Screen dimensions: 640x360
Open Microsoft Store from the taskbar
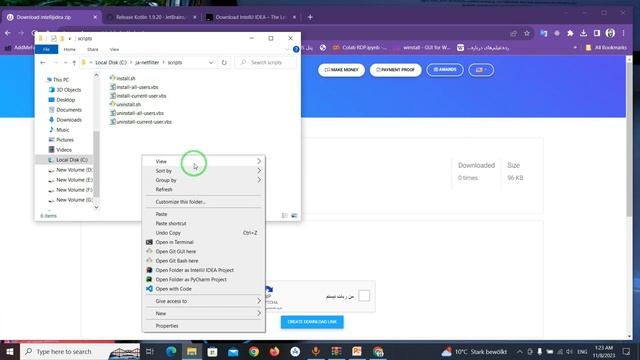(212, 351)
